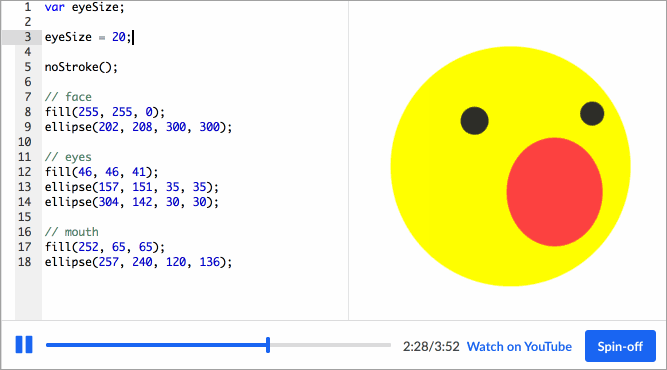This screenshot has height=370, width=667.
Task: Click the '// eyes' comment
Action: (x=68, y=157)
